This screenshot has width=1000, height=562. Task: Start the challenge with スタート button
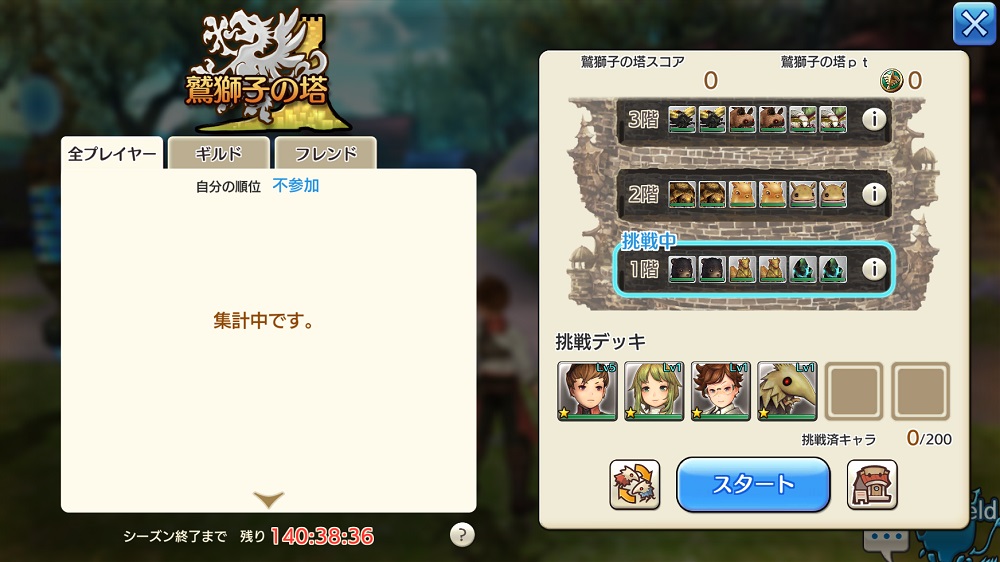(x=753, y=485)
